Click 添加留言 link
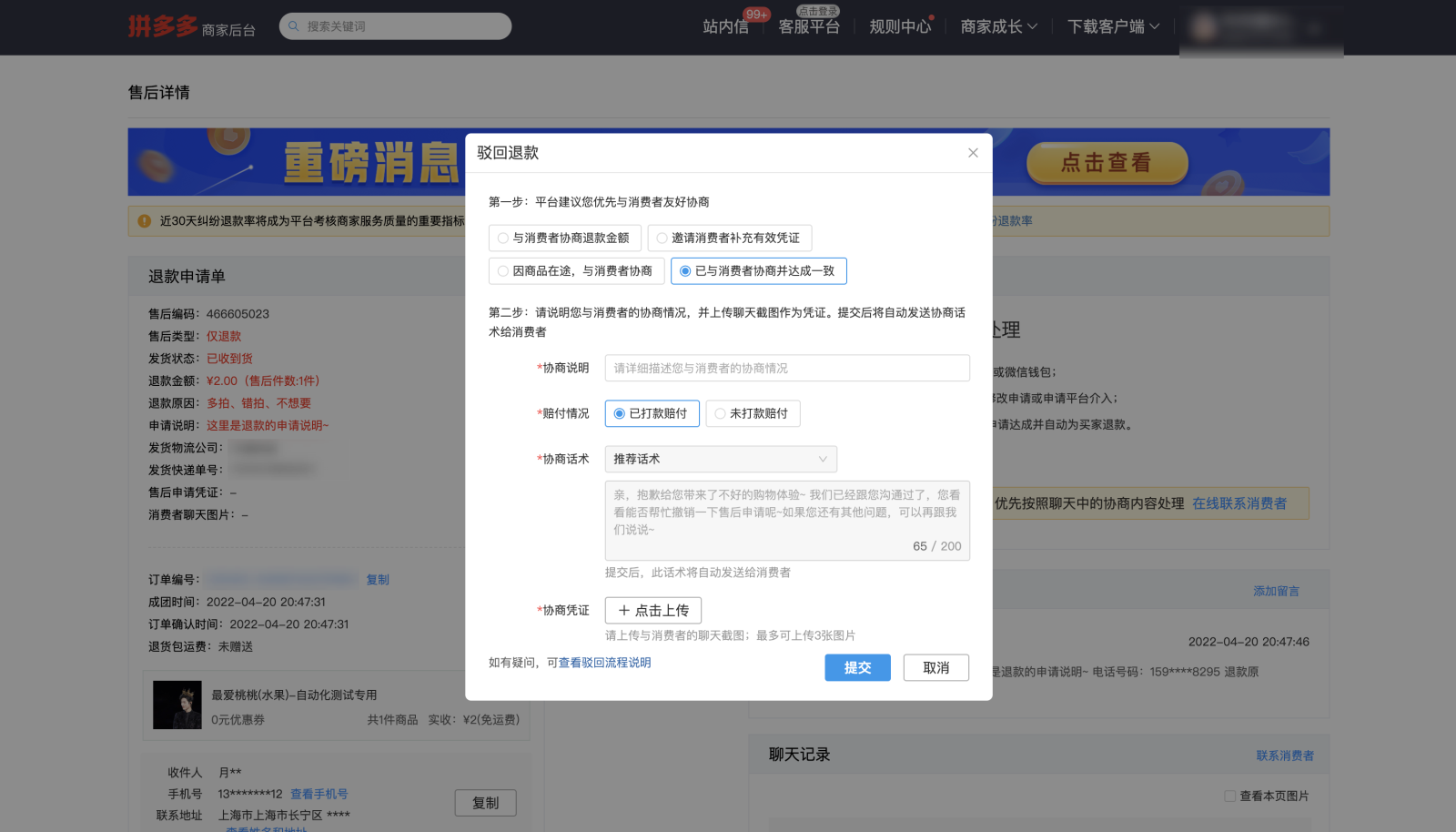The width and height of the screenshot is (1456, 832). 1276,592
